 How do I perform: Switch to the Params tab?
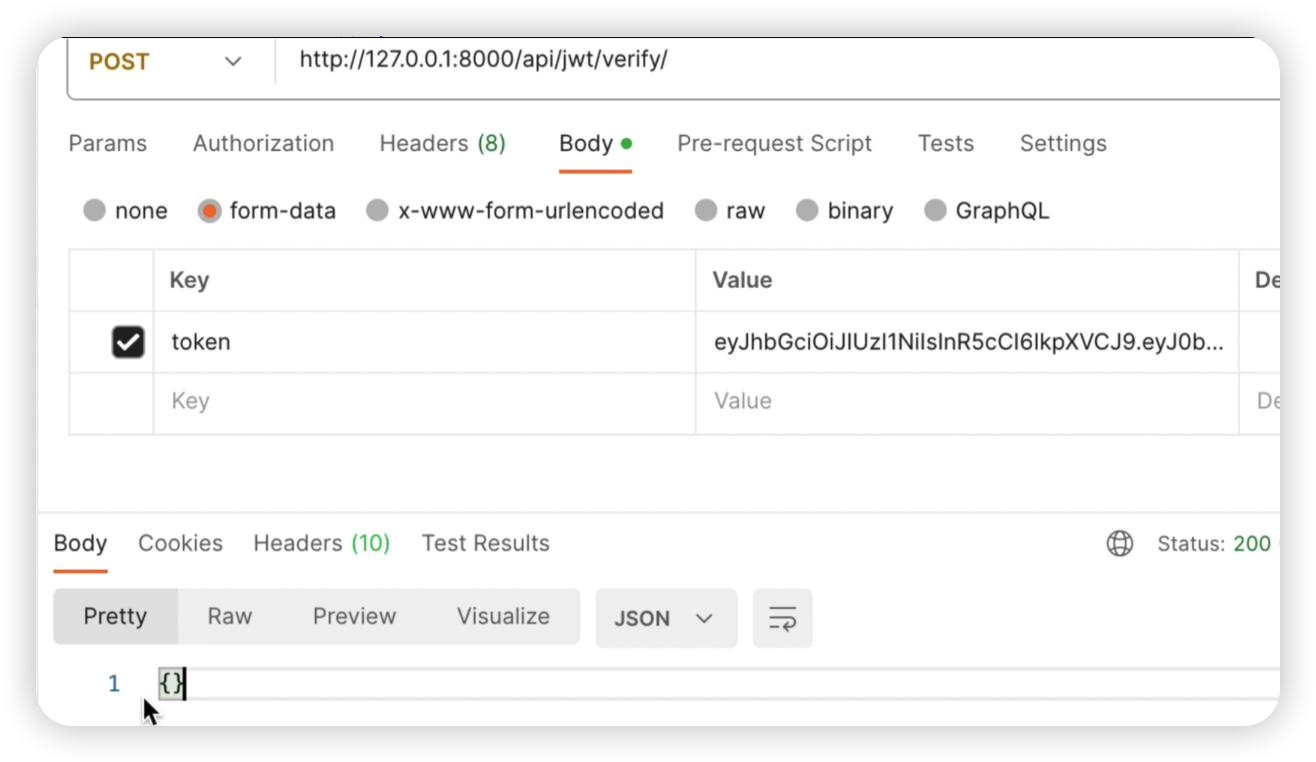pyautogui.click(x=107, y=143)
